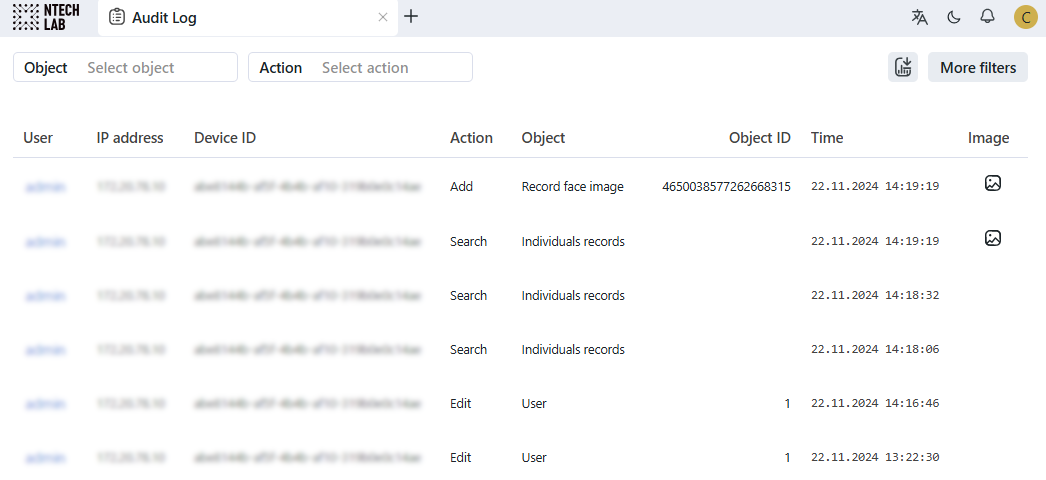Click the NtechLab logo
1046x480 pixels.
coord(46,17)
